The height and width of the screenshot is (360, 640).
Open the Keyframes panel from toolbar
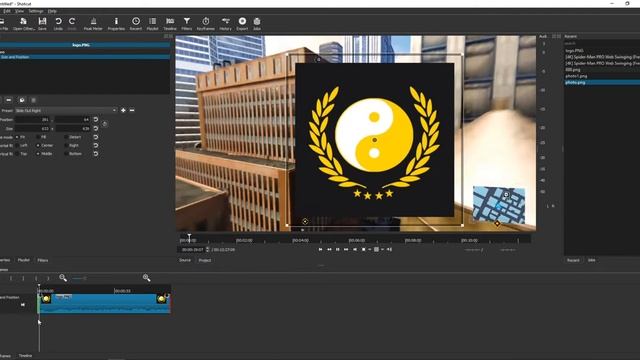206,24
